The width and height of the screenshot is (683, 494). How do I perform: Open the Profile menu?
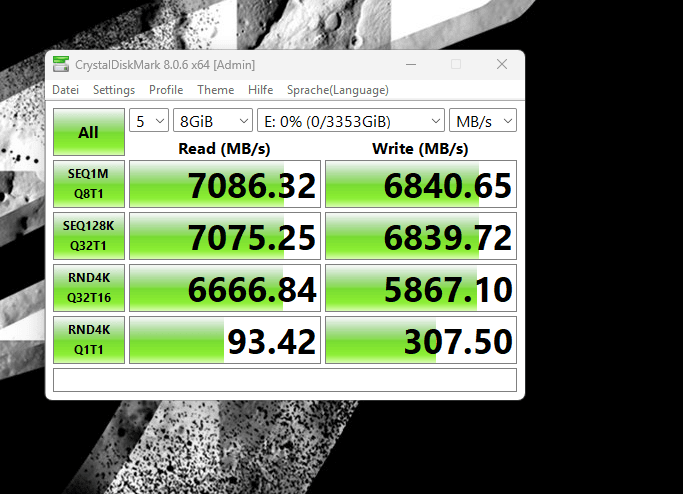click(x=166, y=90)
